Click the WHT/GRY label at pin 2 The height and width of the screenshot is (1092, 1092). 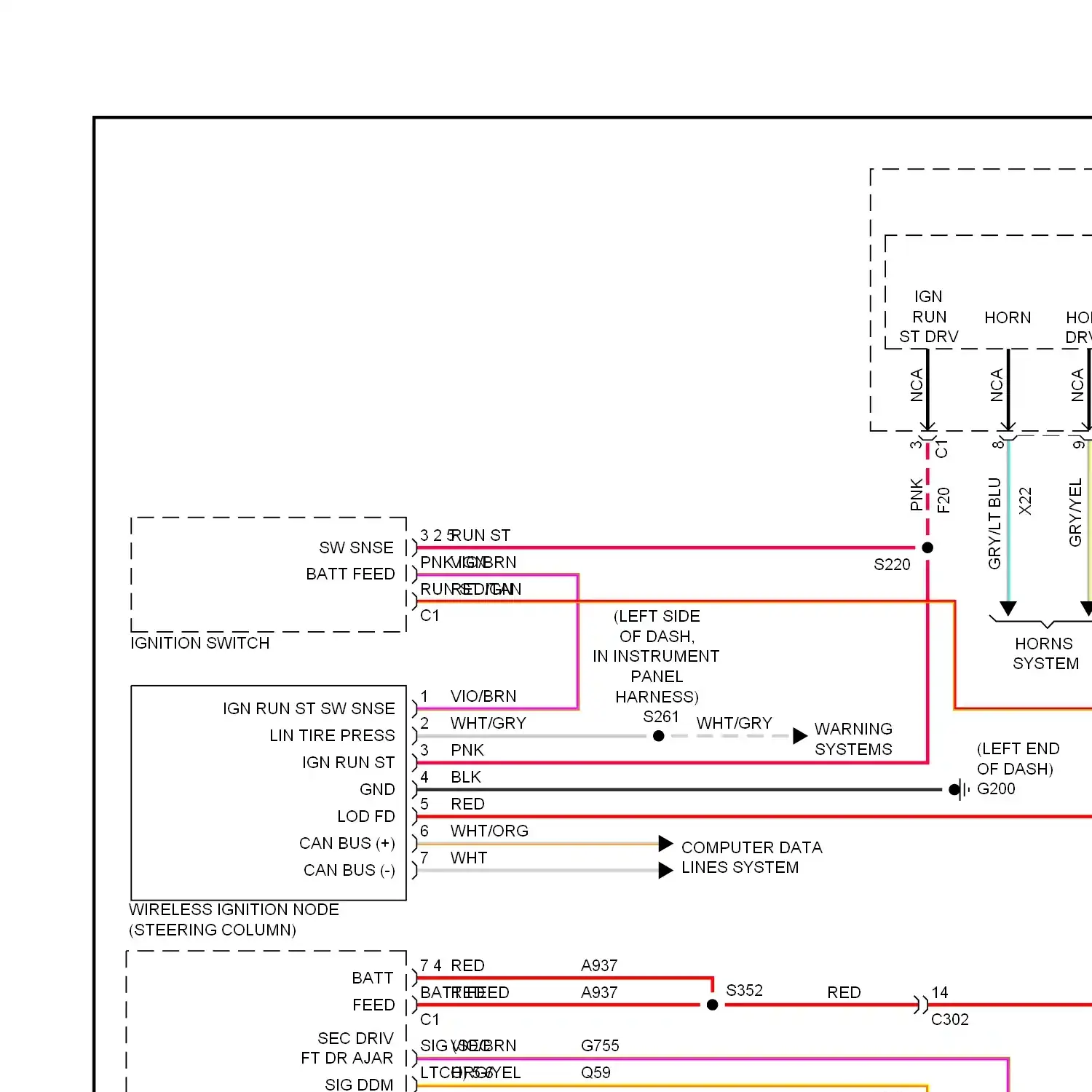point(488,723)
